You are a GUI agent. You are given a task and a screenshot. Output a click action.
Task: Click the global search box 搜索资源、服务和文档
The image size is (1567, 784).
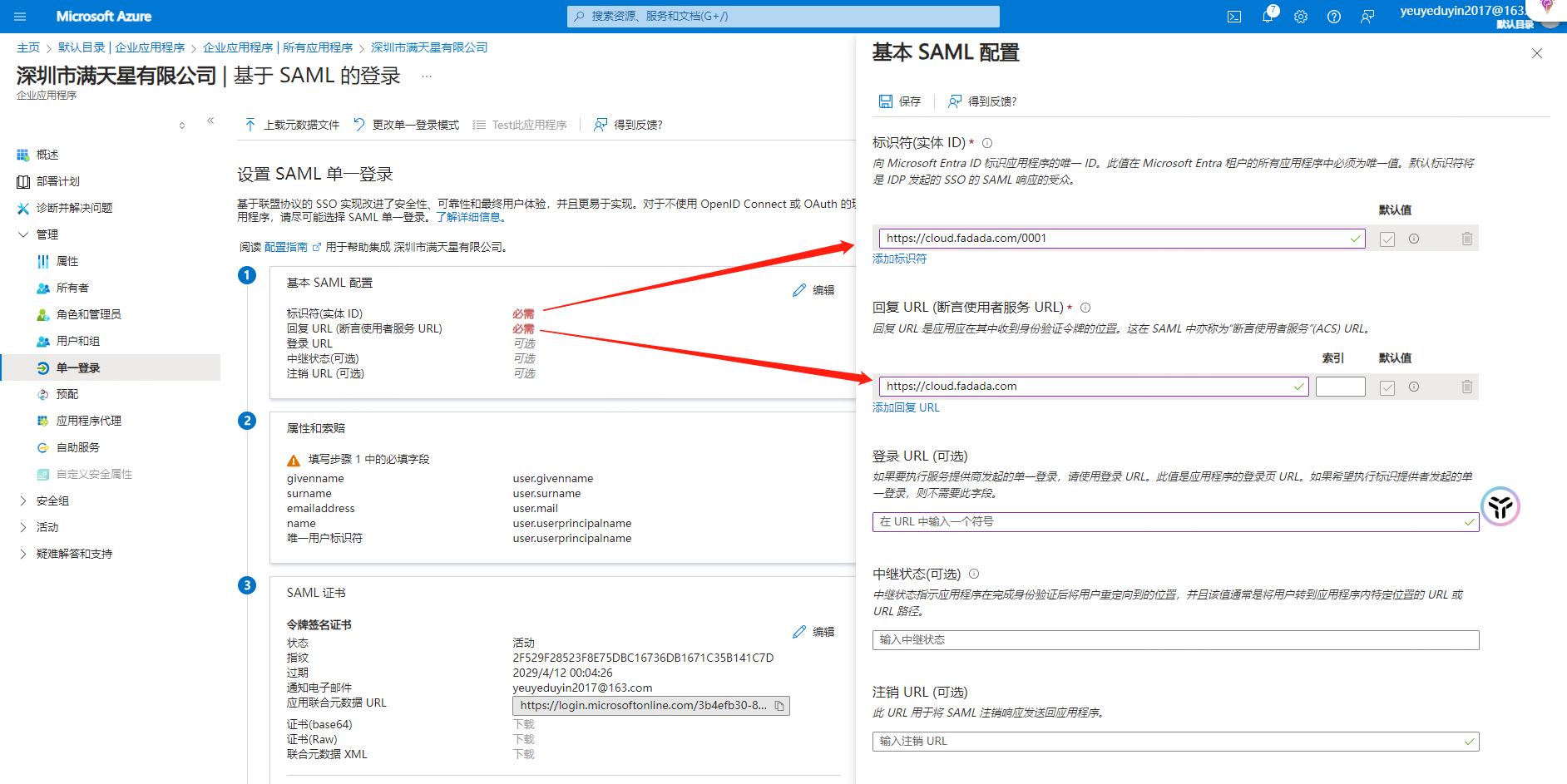(783, 17)
